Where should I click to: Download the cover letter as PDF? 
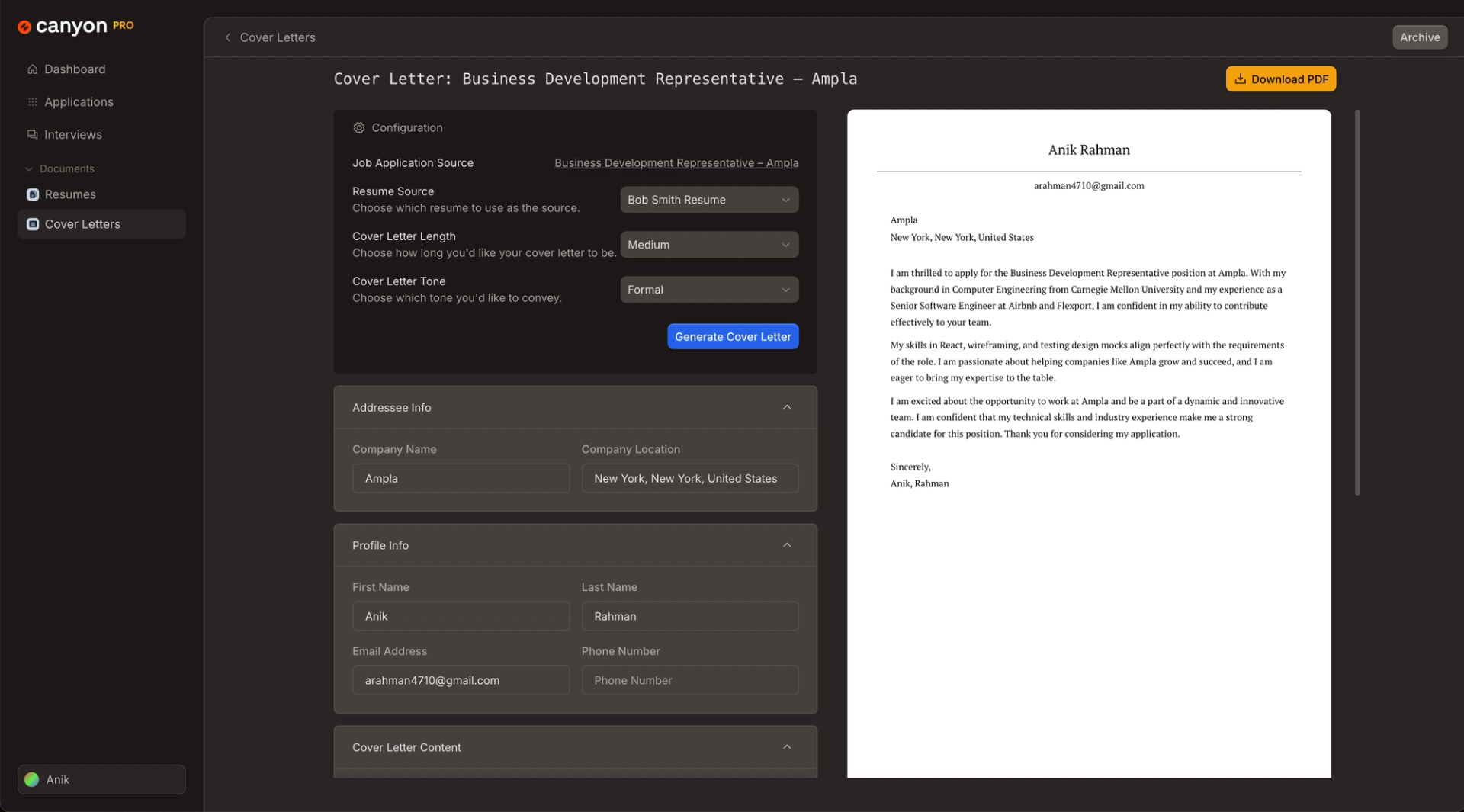[1281, 79]
